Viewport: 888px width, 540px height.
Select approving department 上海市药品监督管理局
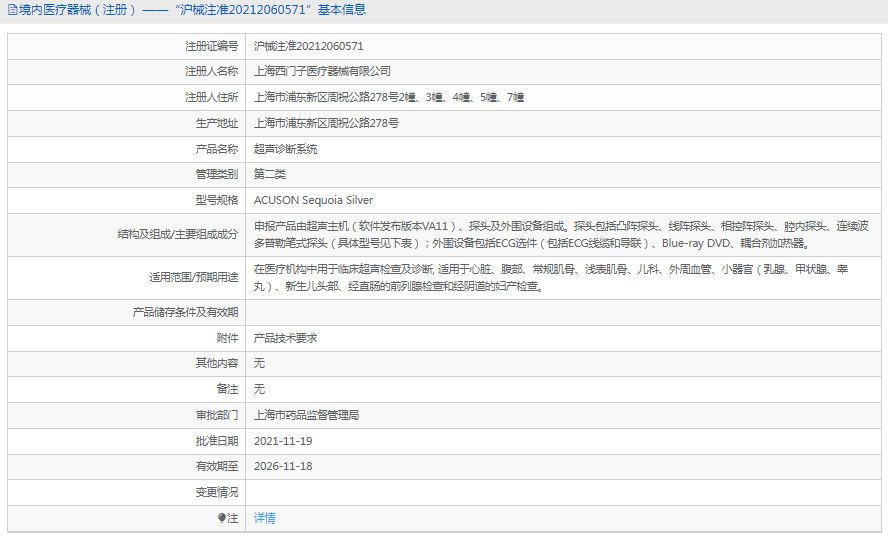306,415
